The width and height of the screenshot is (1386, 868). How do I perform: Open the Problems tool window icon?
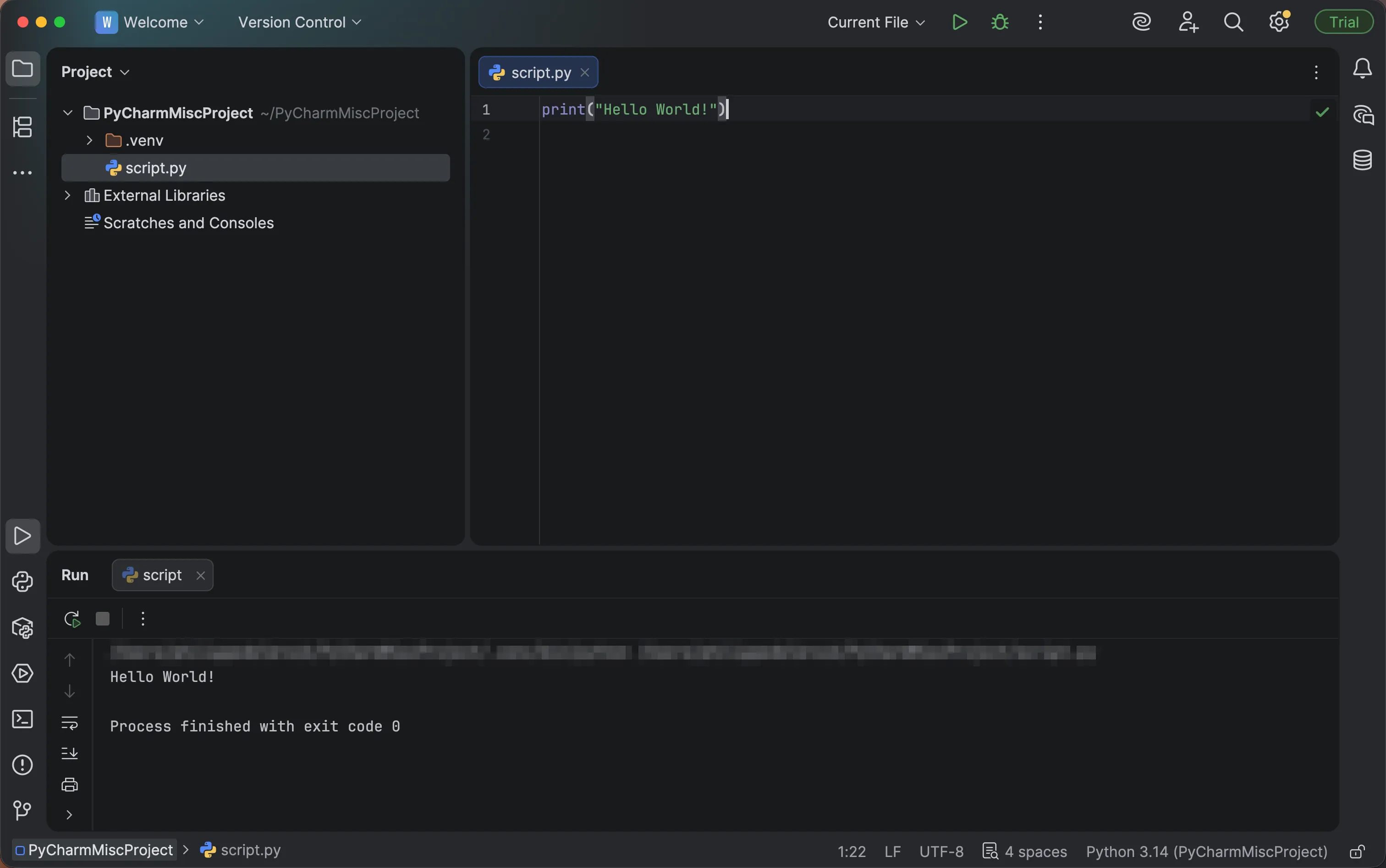tap(22, 765)
